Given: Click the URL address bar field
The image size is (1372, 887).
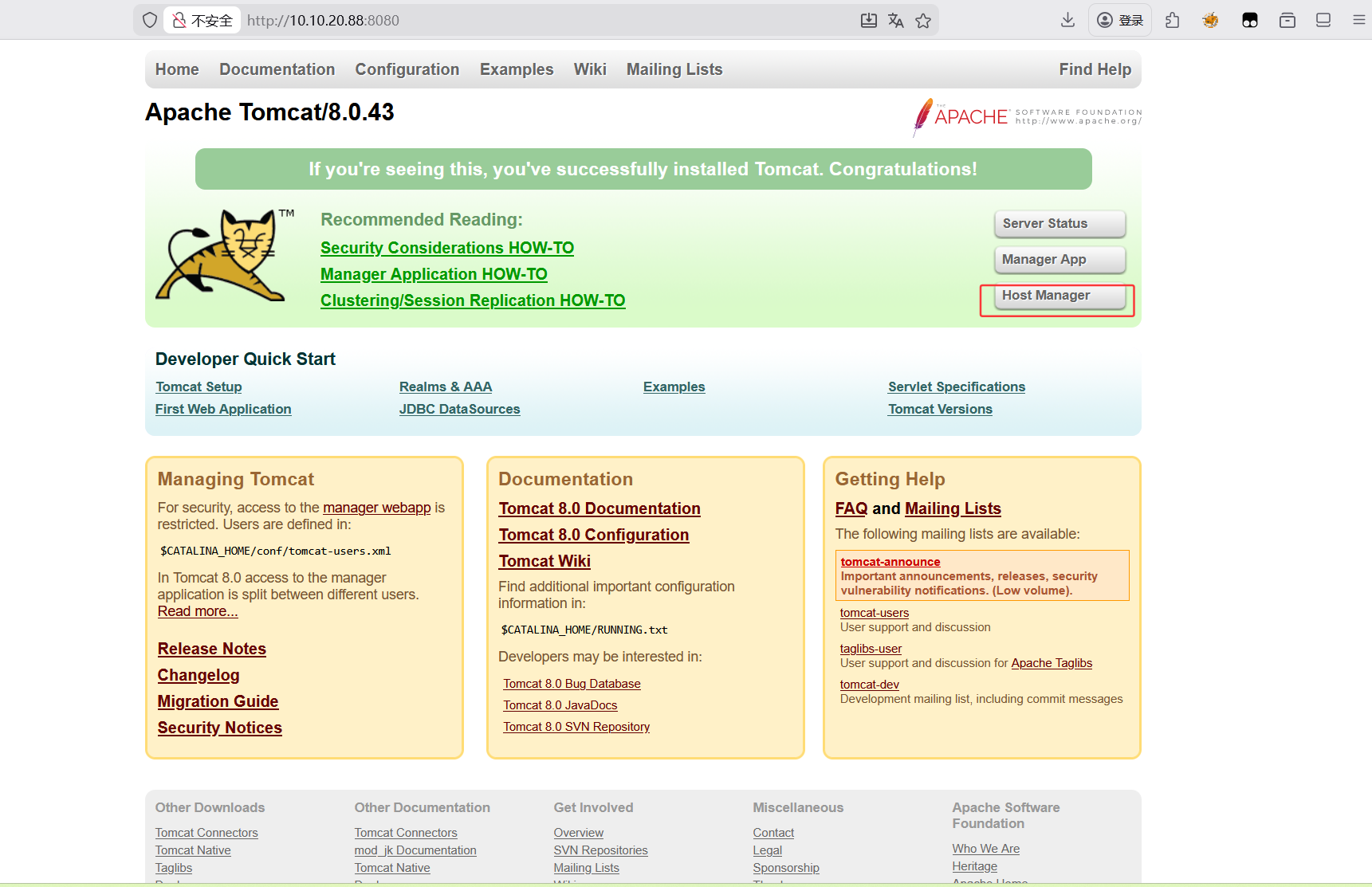Looking at the screenshot, I should coord(542,21).
